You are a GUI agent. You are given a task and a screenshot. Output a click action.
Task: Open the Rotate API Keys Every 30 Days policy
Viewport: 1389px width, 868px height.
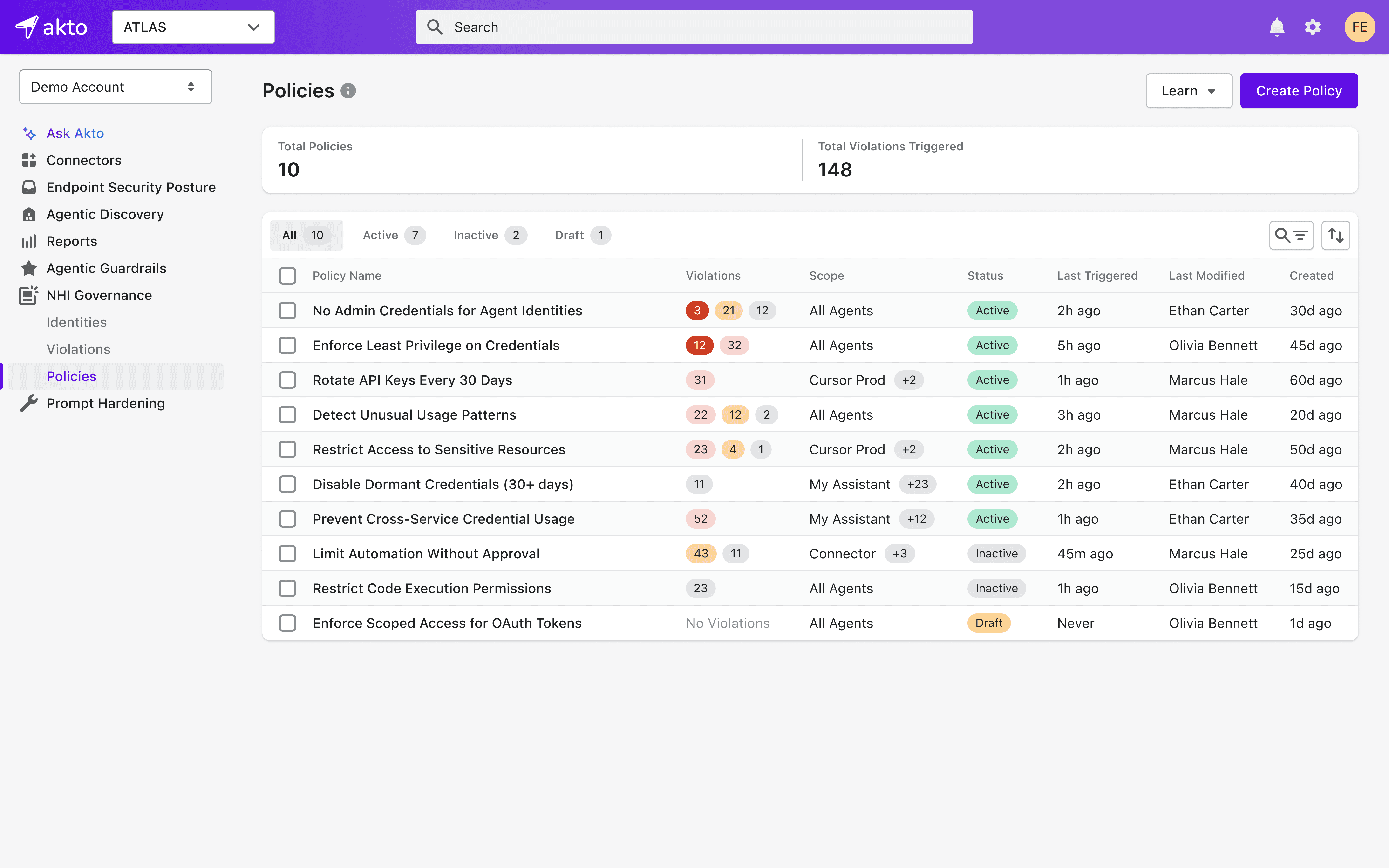[x=412, y=380]
